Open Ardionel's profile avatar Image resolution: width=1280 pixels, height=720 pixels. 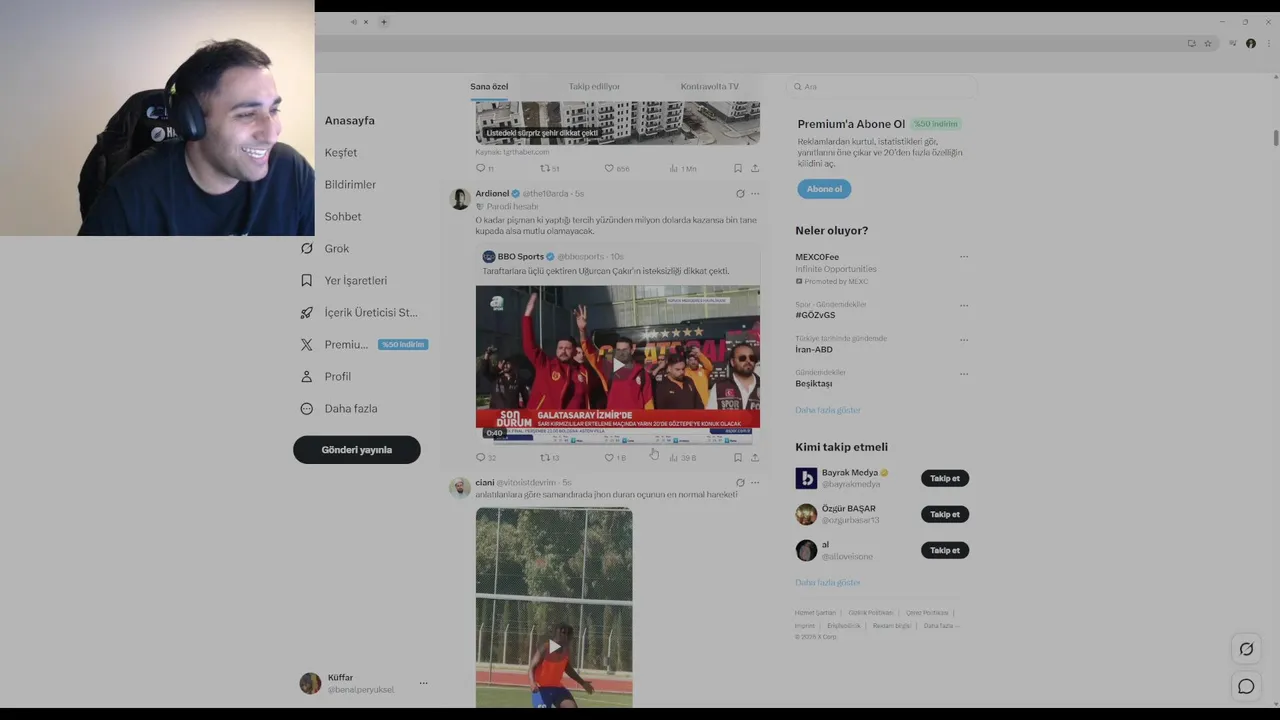click(x=460, y=199)
